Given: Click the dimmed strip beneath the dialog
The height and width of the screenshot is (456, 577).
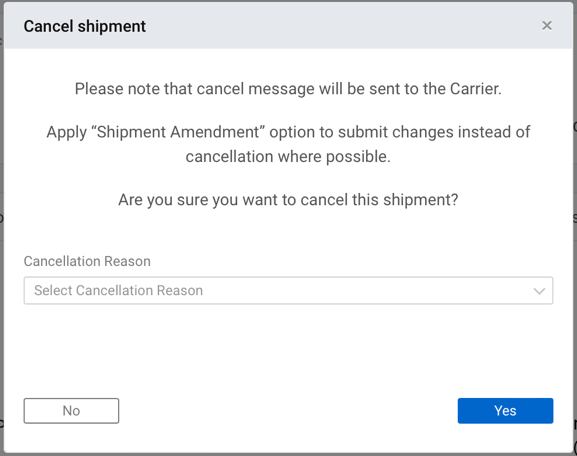Looking at the screenshot, I should tap(288, 455).
